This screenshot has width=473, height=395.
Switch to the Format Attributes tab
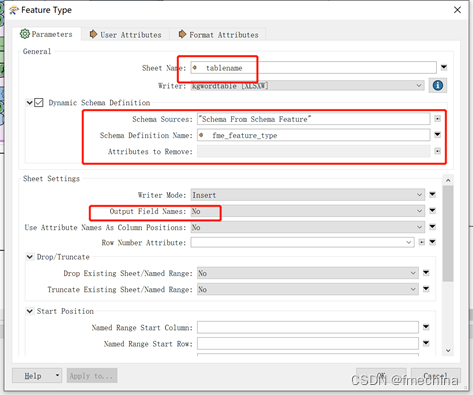tap(218, 35)
